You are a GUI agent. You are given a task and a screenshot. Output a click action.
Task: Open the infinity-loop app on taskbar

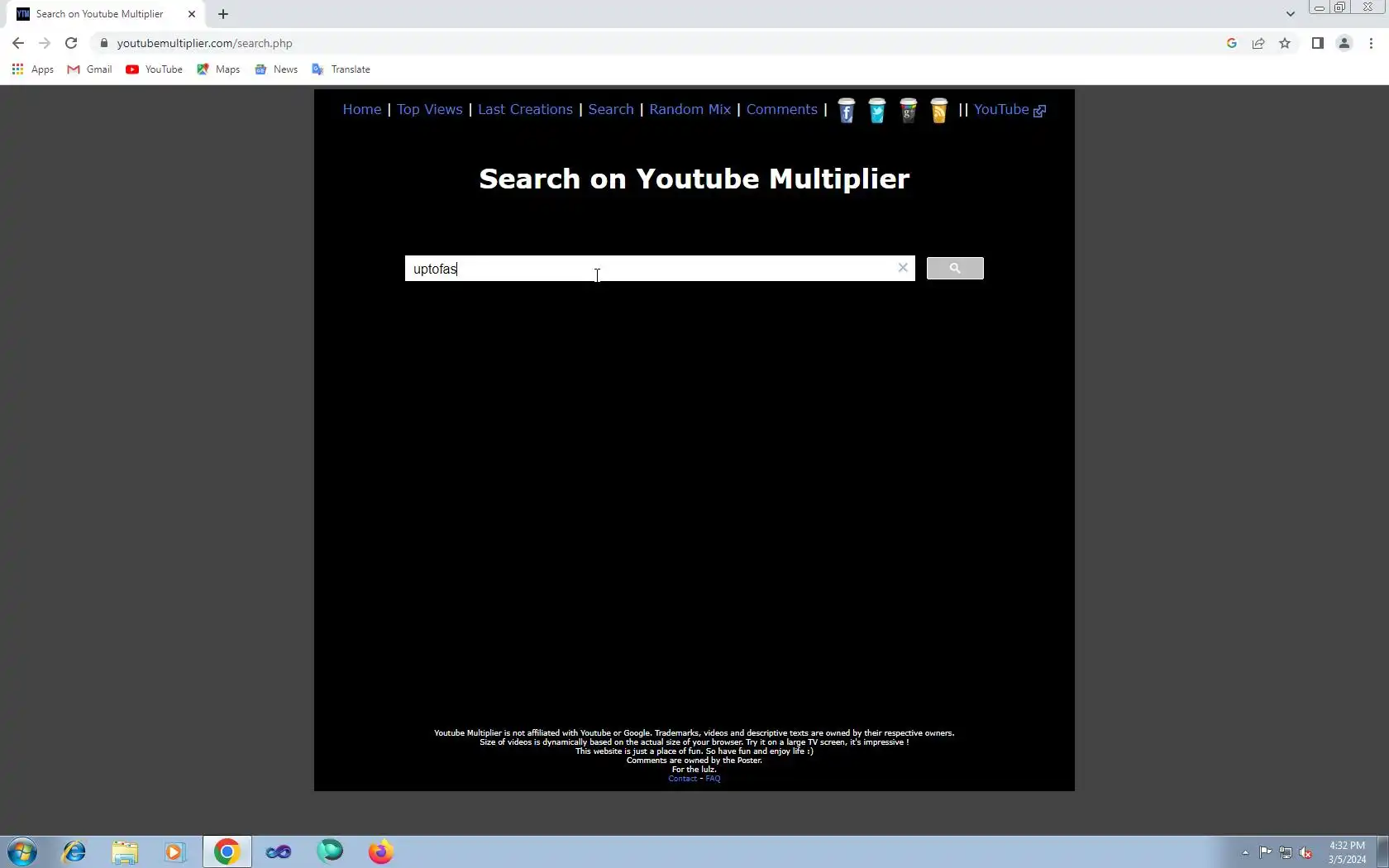[279, 851]
